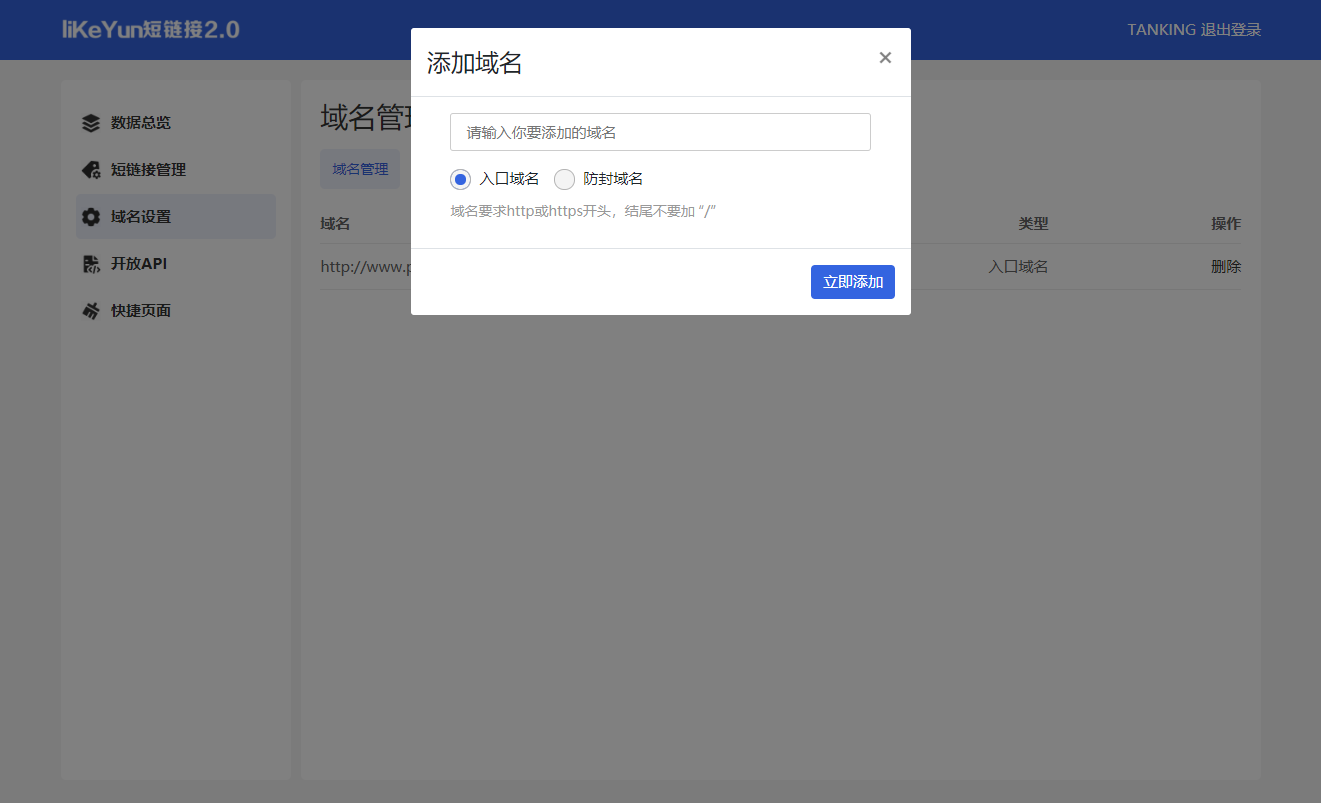
Task: Click the 类型 column header
Action: [x=1033, y=224]
